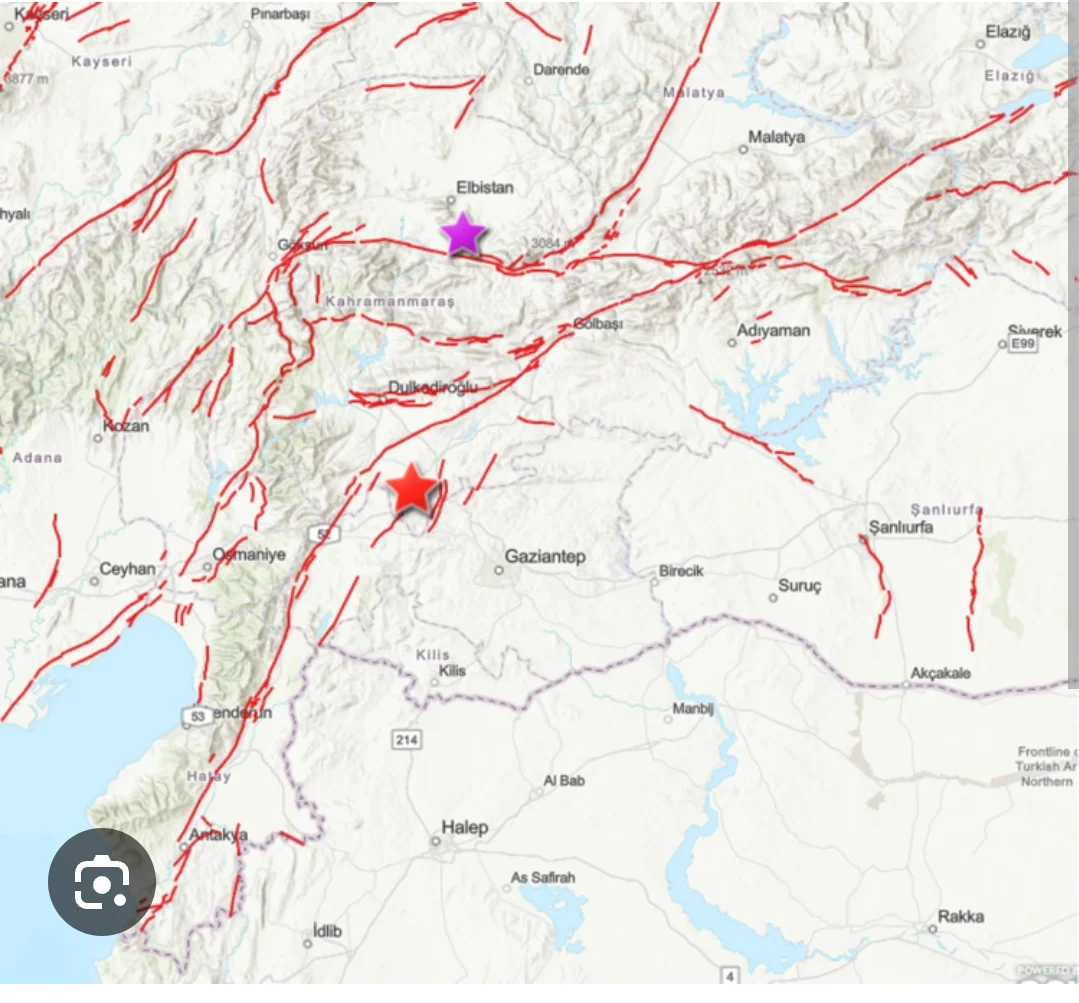Click the Malatya city marker dot
The height and width of the screenshot is (1003, 1079).
743,149
